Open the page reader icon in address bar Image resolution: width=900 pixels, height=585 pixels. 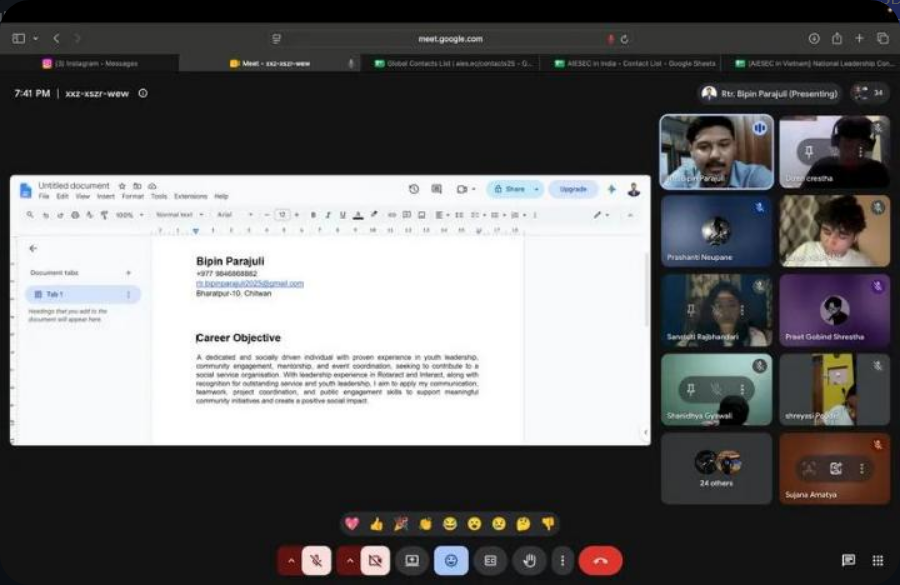pos(277,39)
